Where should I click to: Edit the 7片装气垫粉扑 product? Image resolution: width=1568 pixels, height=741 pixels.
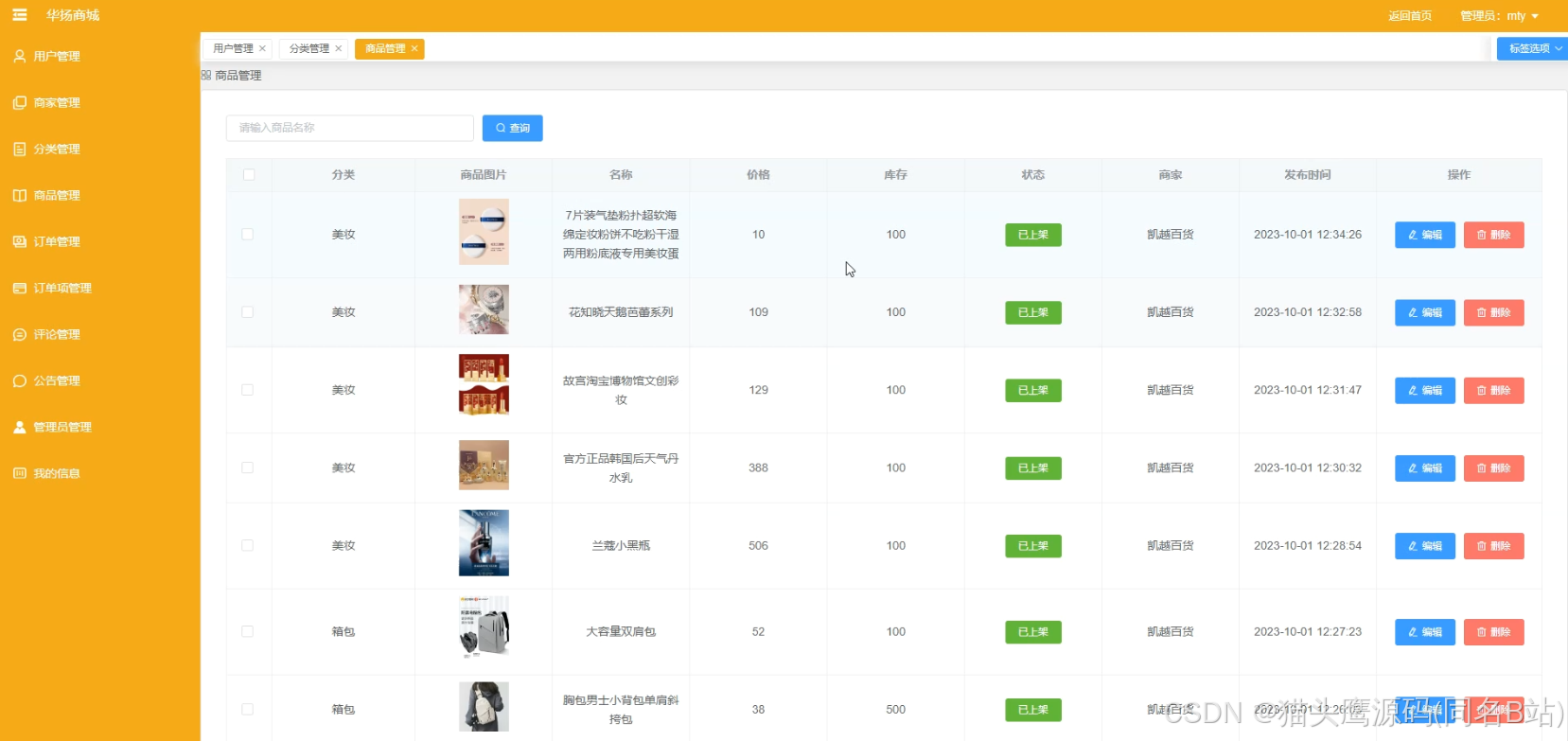click(1424, 235)
